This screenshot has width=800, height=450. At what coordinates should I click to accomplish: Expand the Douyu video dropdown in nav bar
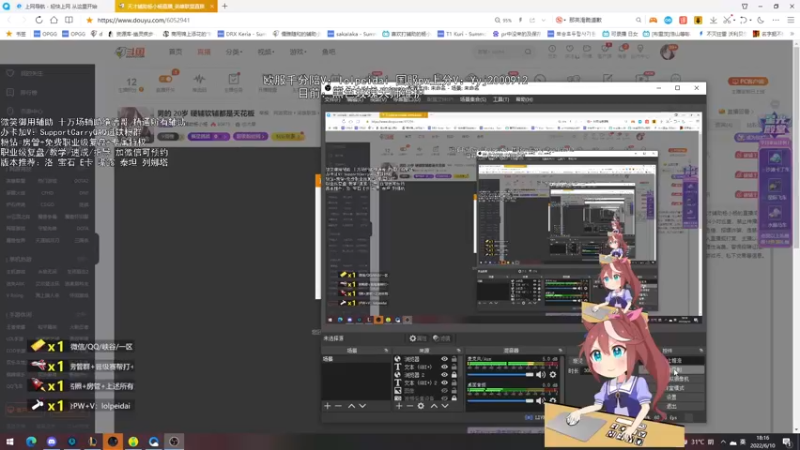266,52
